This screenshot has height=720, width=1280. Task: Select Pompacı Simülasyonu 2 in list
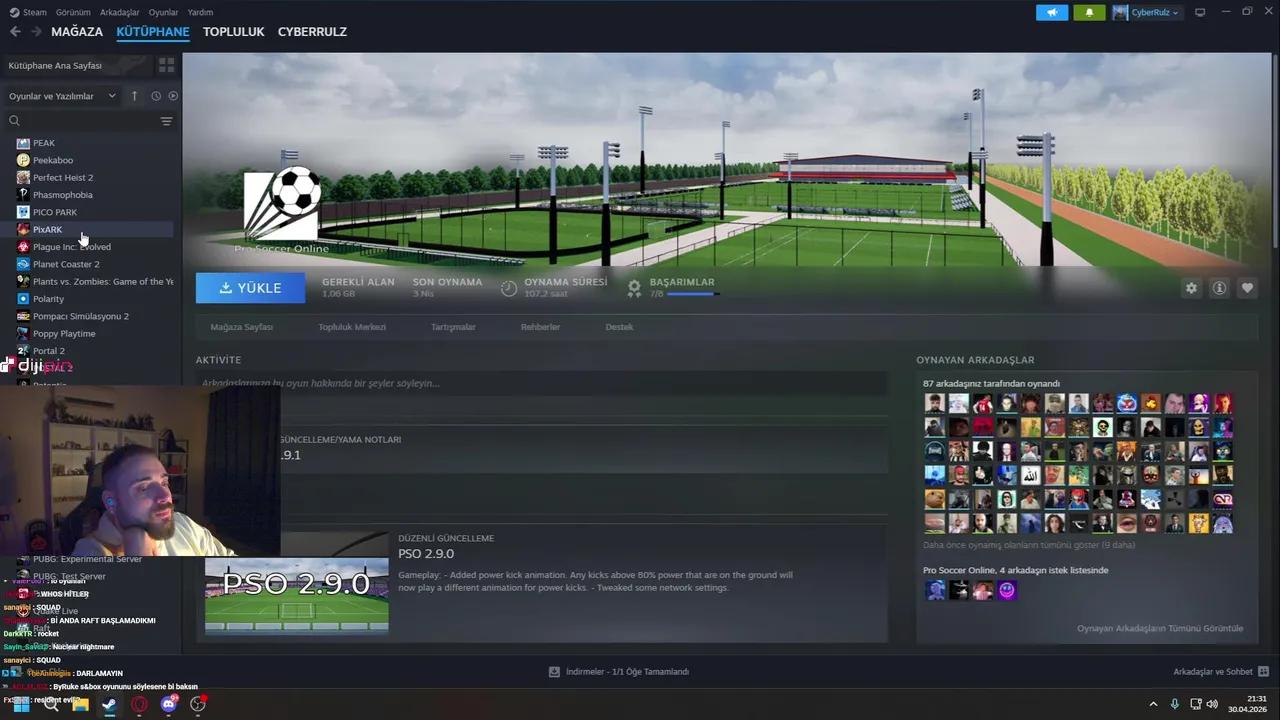81,316
